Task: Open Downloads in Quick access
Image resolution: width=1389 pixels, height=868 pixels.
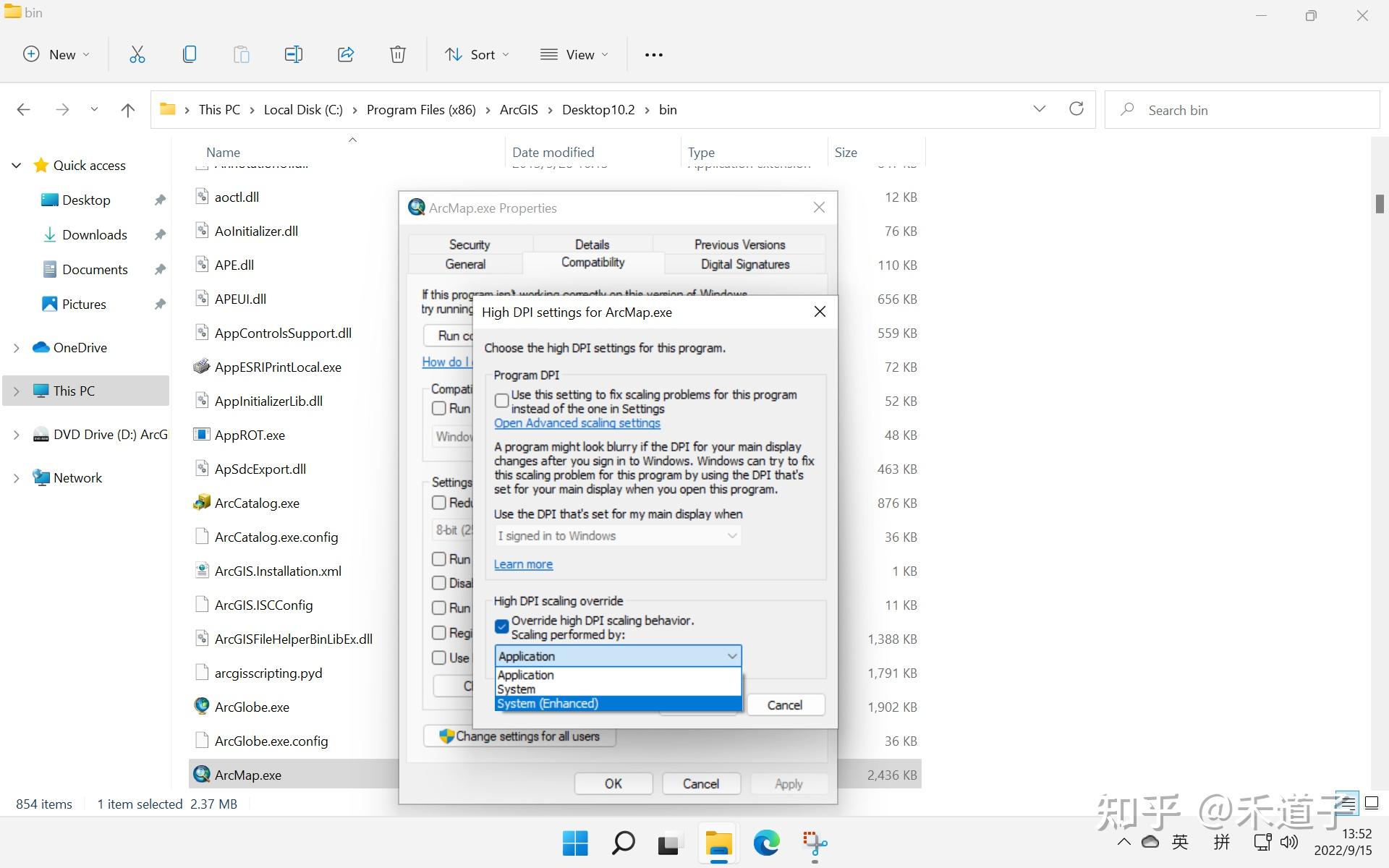Action: [95, 234]
